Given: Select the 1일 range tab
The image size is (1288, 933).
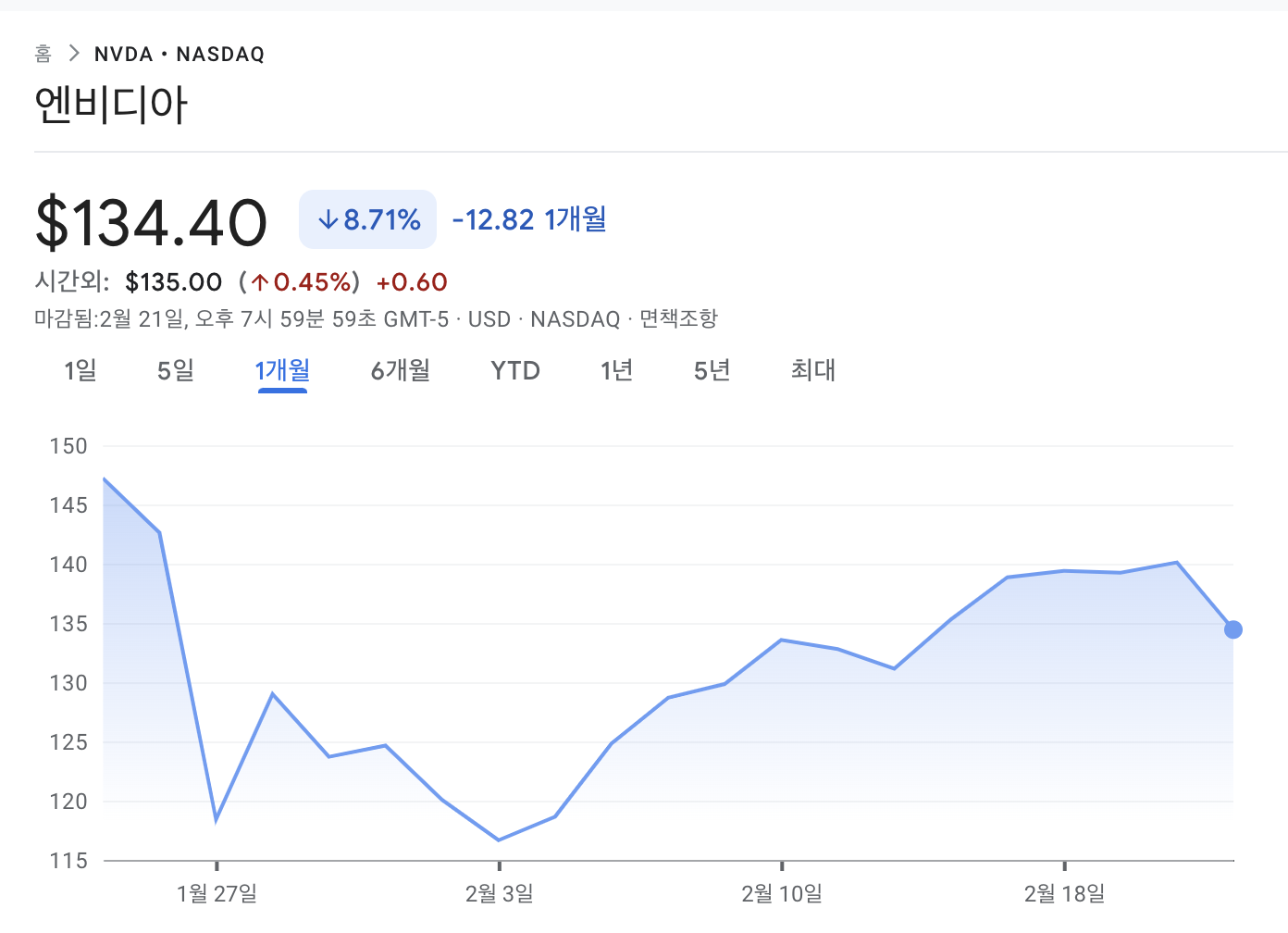Looking at the screenshot, I should tap(80, 370).
